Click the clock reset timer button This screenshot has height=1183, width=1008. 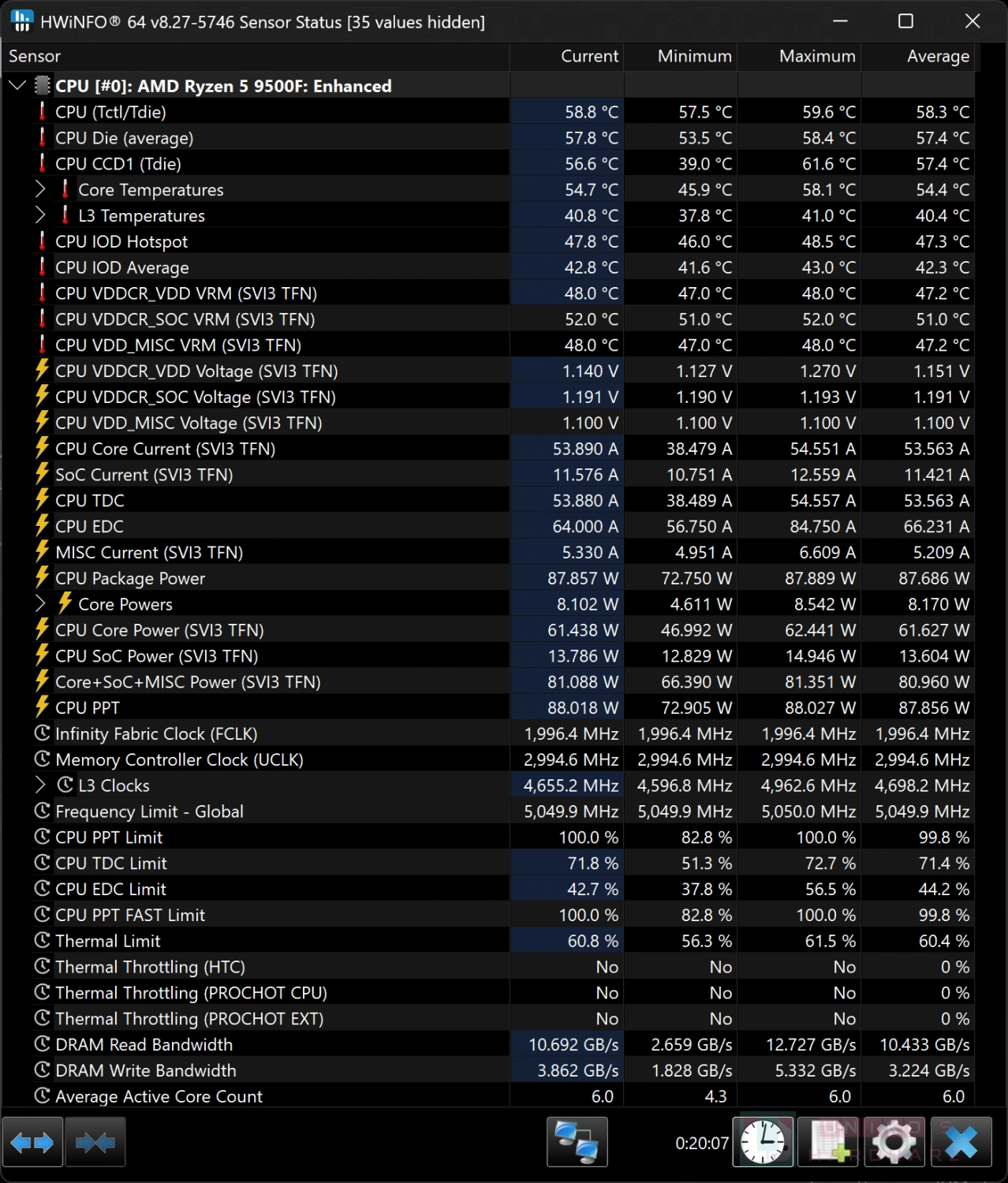coord(763,1142)
